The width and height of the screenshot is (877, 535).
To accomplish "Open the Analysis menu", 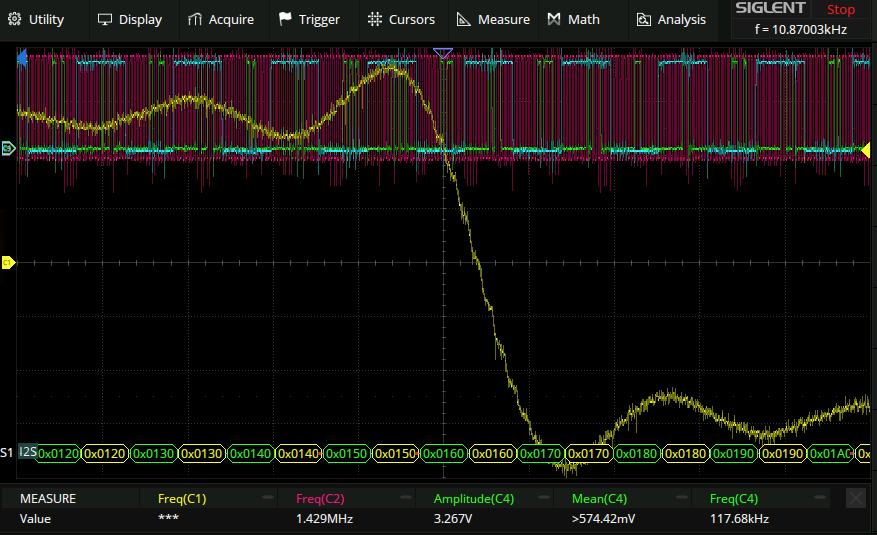I will tap(671, 19).
